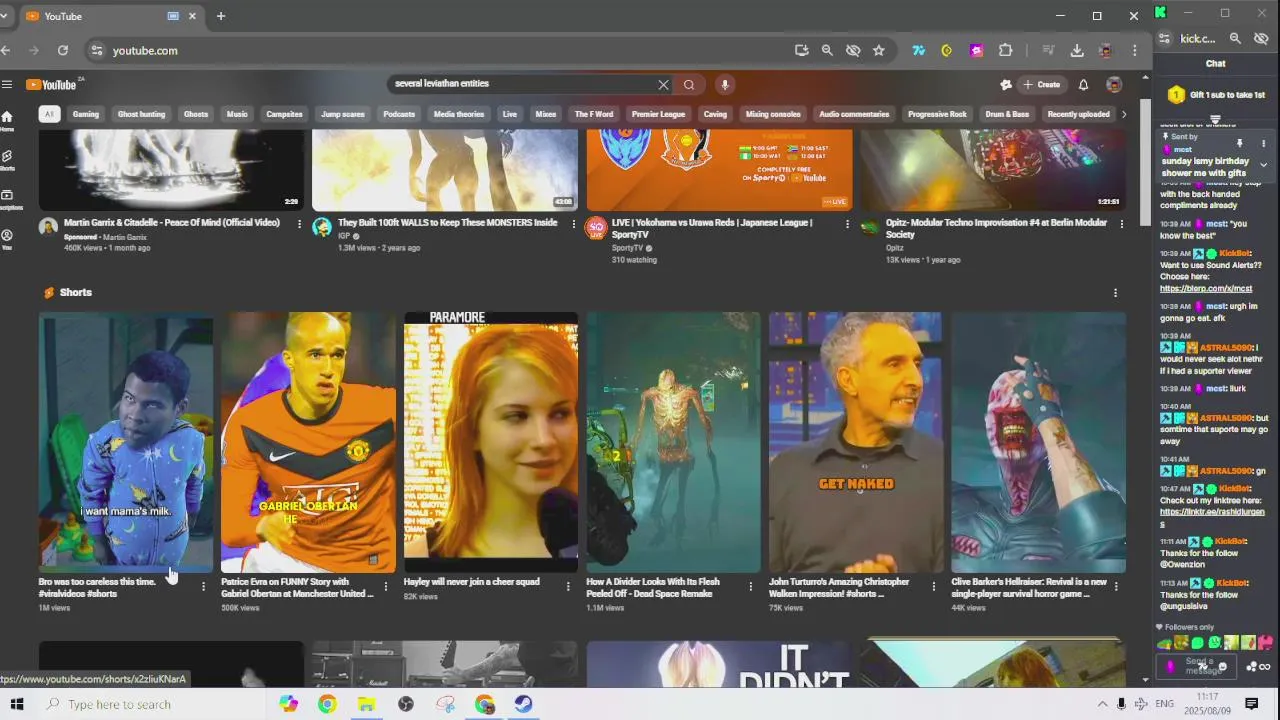1280x720 pixels.
Task: Open options for Opitz Modular Techno video
Action: (1121, 224)
